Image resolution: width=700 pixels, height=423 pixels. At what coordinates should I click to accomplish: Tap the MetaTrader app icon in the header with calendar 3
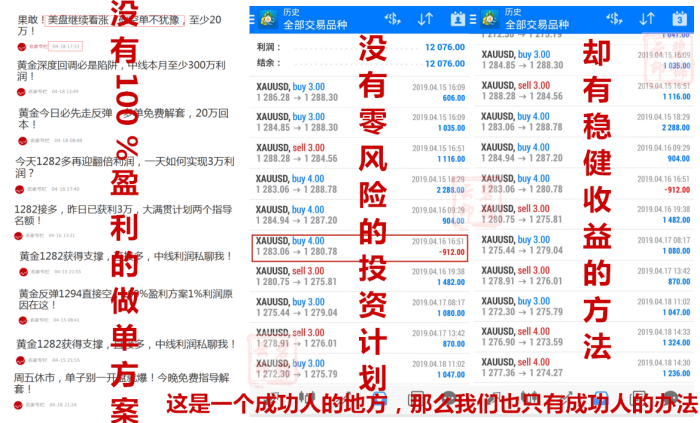click(490, 19)
